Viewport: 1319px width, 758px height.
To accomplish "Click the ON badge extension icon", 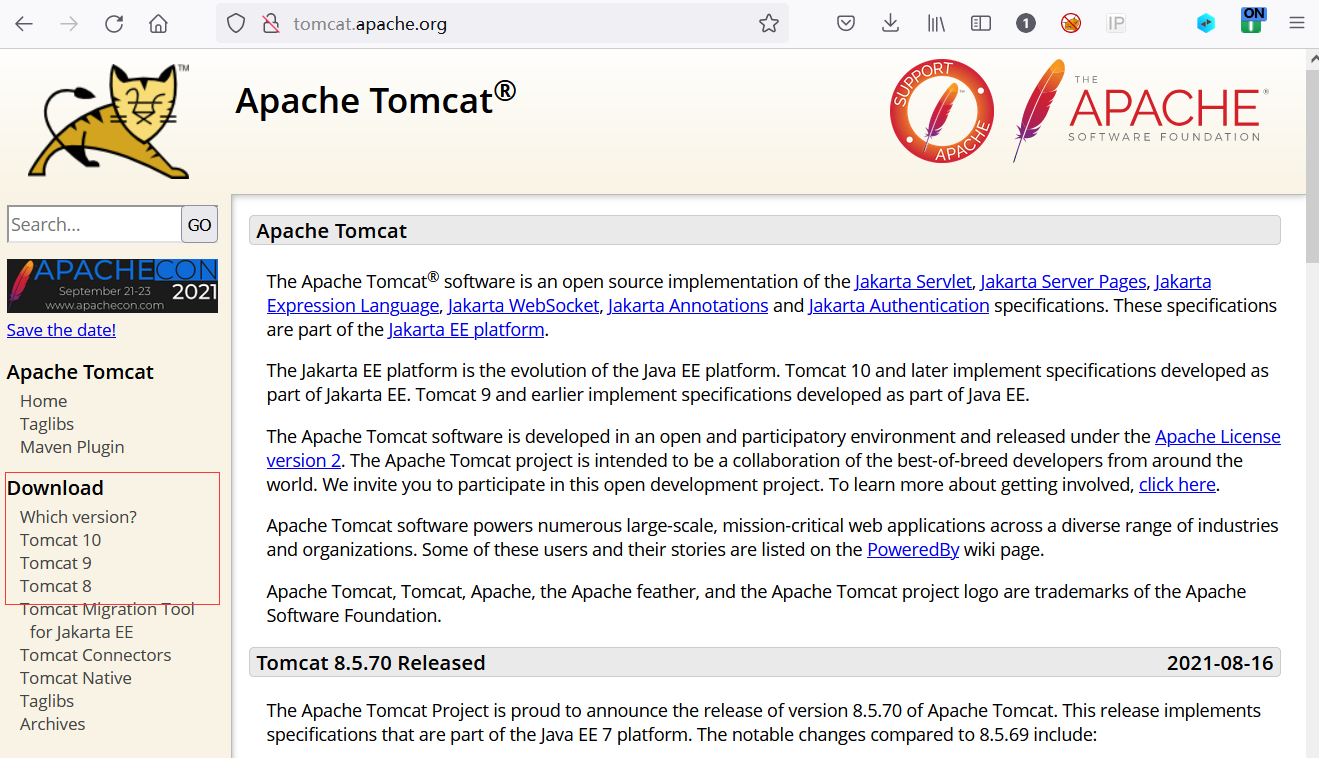I will [1252, 20].
